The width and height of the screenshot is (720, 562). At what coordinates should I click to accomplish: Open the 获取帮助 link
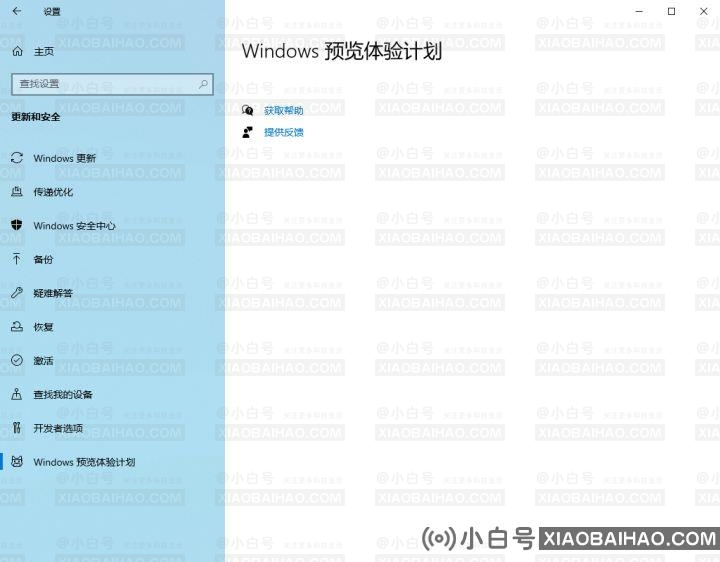(283, 111)
